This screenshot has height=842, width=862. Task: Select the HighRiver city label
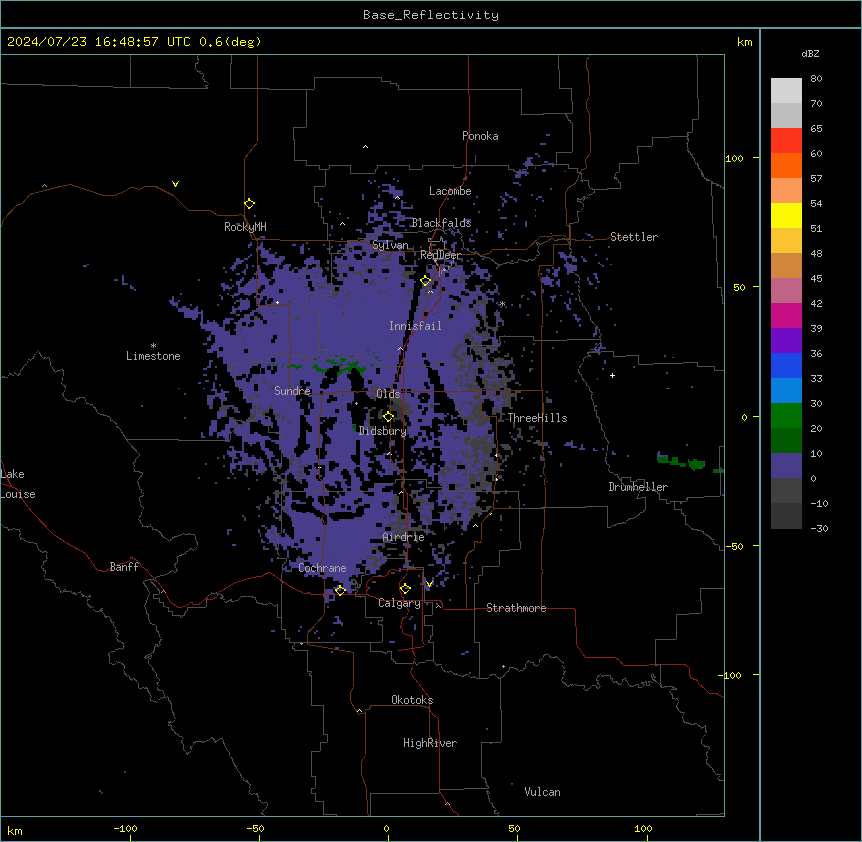point(430,743)
